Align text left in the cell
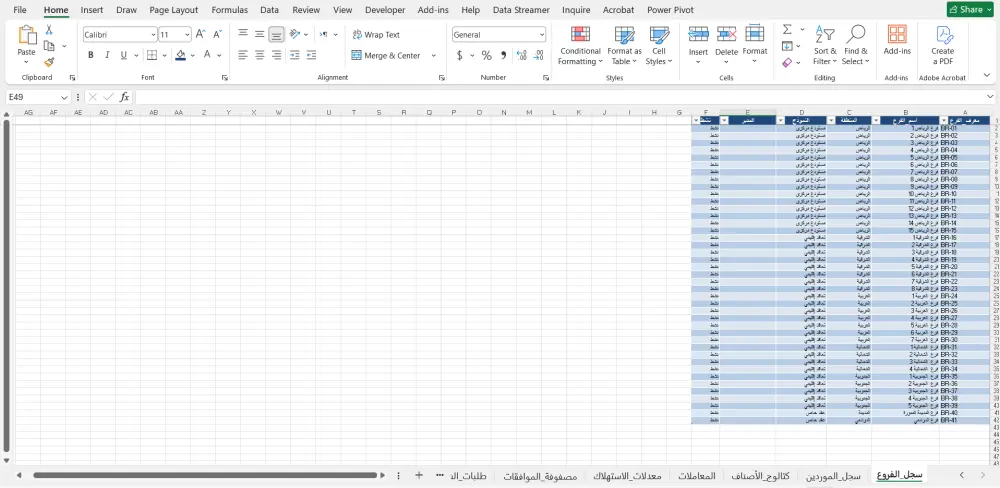Viewport: 1000px width, 488px height. (x=243, y=55)
